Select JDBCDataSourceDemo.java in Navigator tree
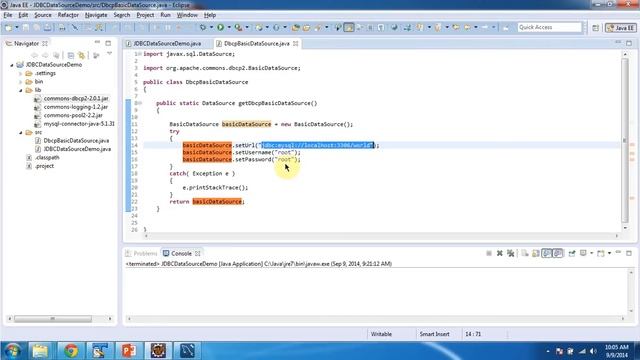 pyautogui.click(x=77, y=149)
